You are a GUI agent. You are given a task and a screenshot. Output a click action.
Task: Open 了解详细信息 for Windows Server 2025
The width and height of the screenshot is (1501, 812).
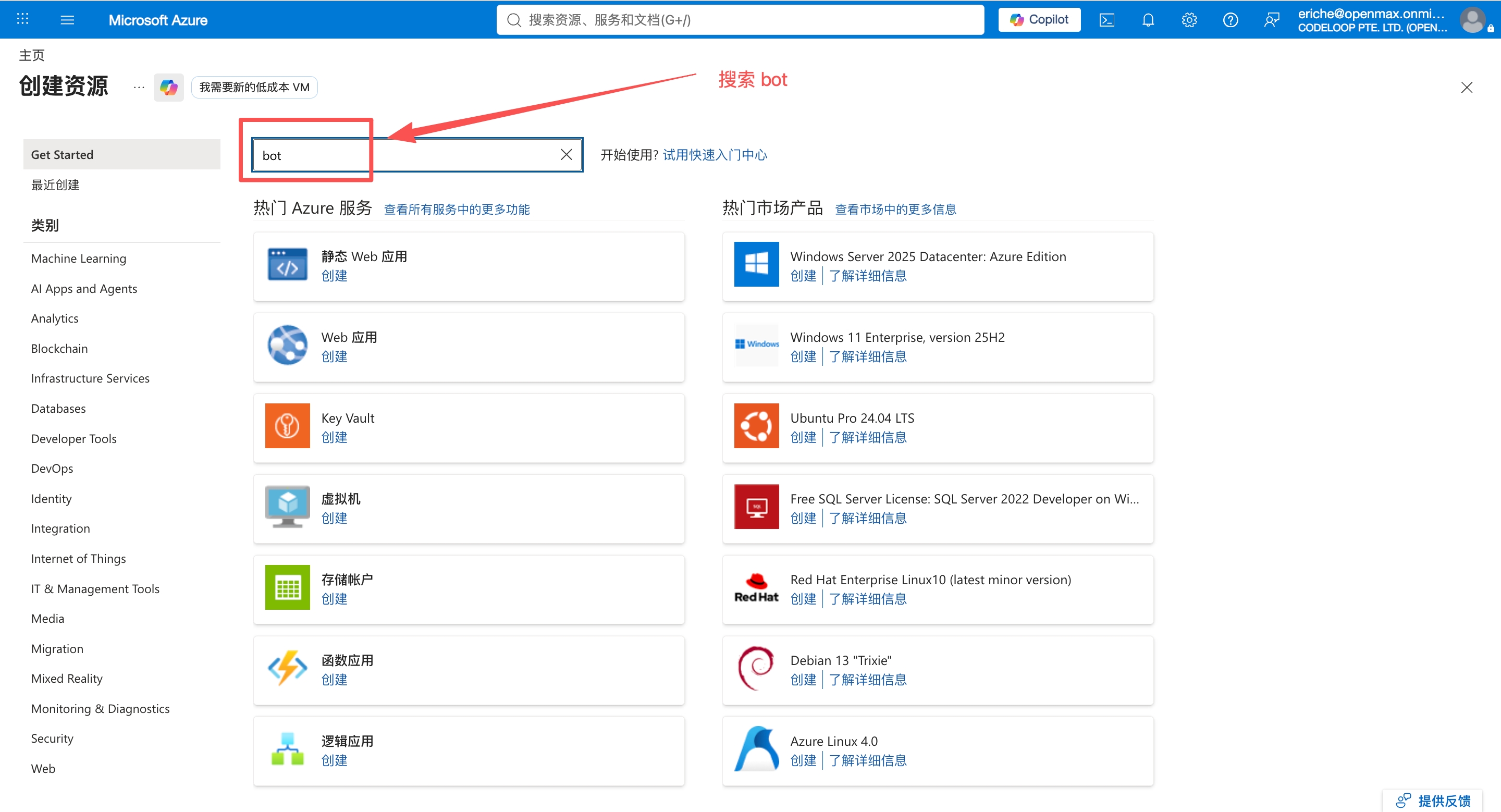pos(868,276)
